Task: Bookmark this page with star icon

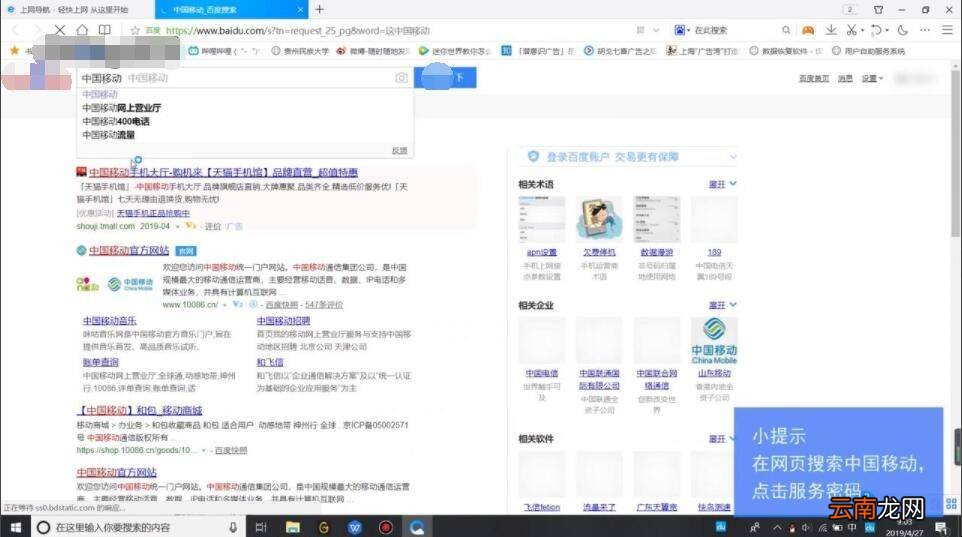Action: tap(135, 30)
